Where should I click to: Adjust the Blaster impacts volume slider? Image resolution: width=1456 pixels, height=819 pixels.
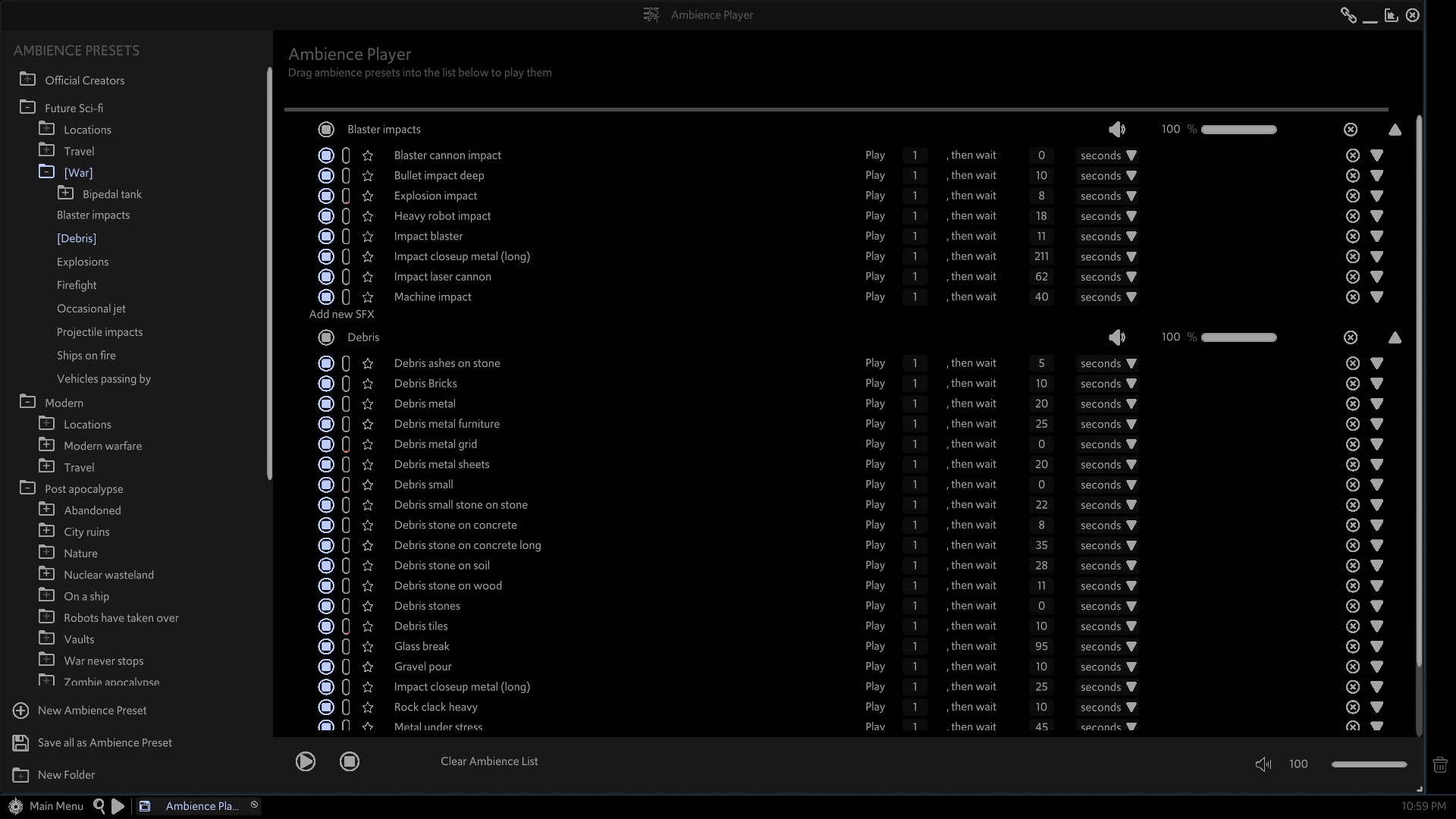[x=1239, y=130]
